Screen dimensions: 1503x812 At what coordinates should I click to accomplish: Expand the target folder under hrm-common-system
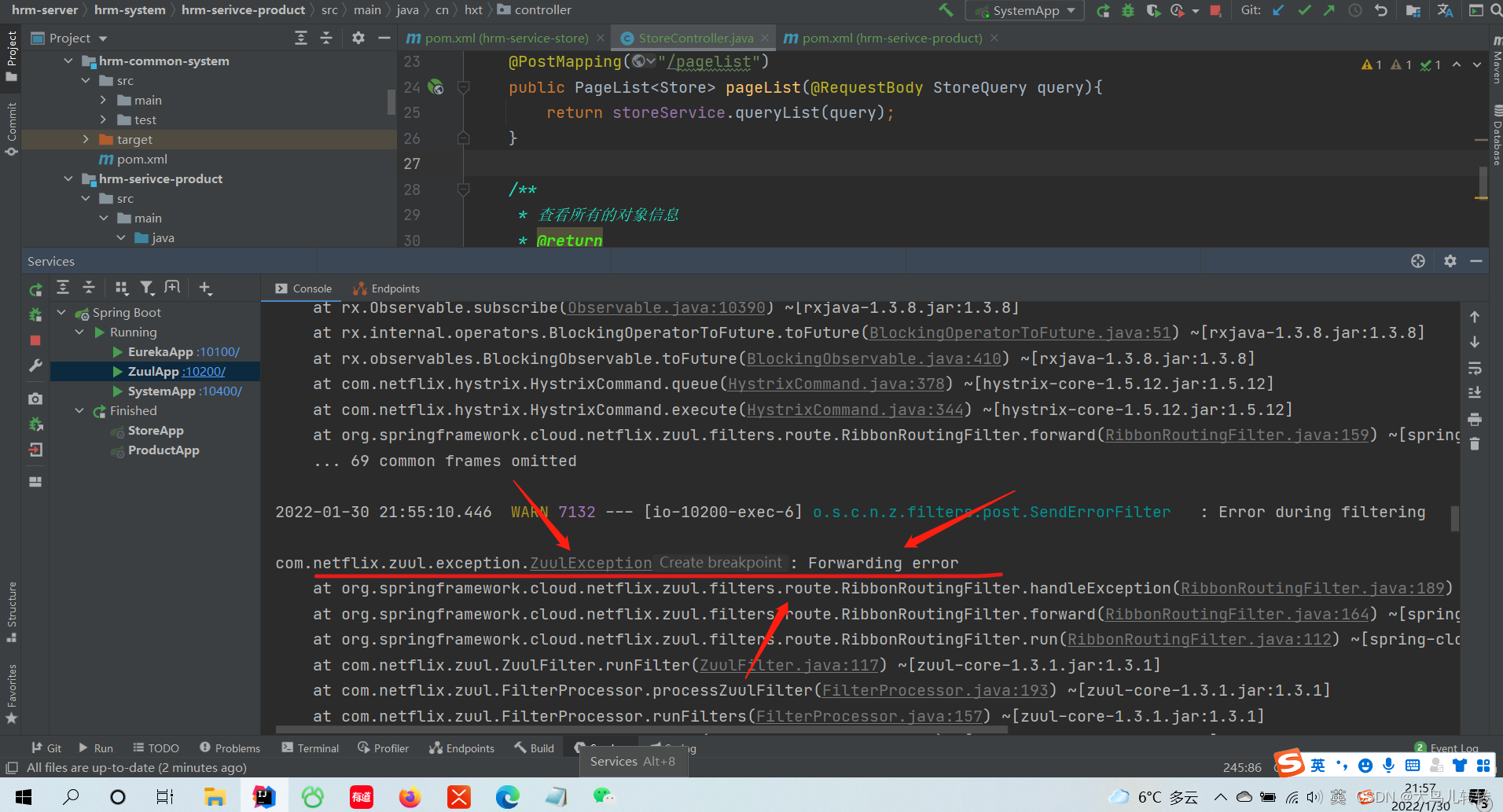pos(86,139)
